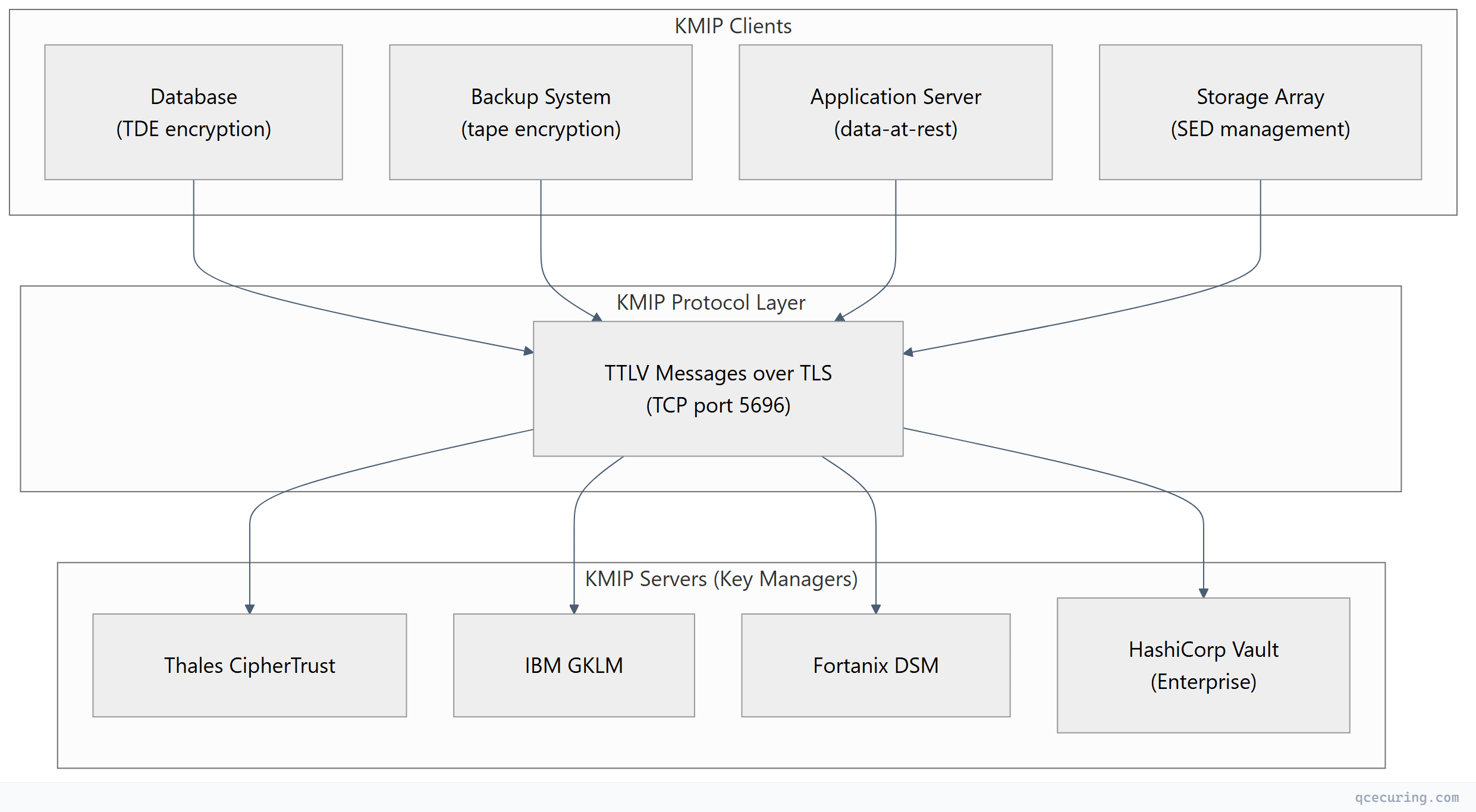This screenshot has width=1476, height=812.
Task: Click the KMIP Servers (Key Managers) heading
Action: (x=721, y=579)
